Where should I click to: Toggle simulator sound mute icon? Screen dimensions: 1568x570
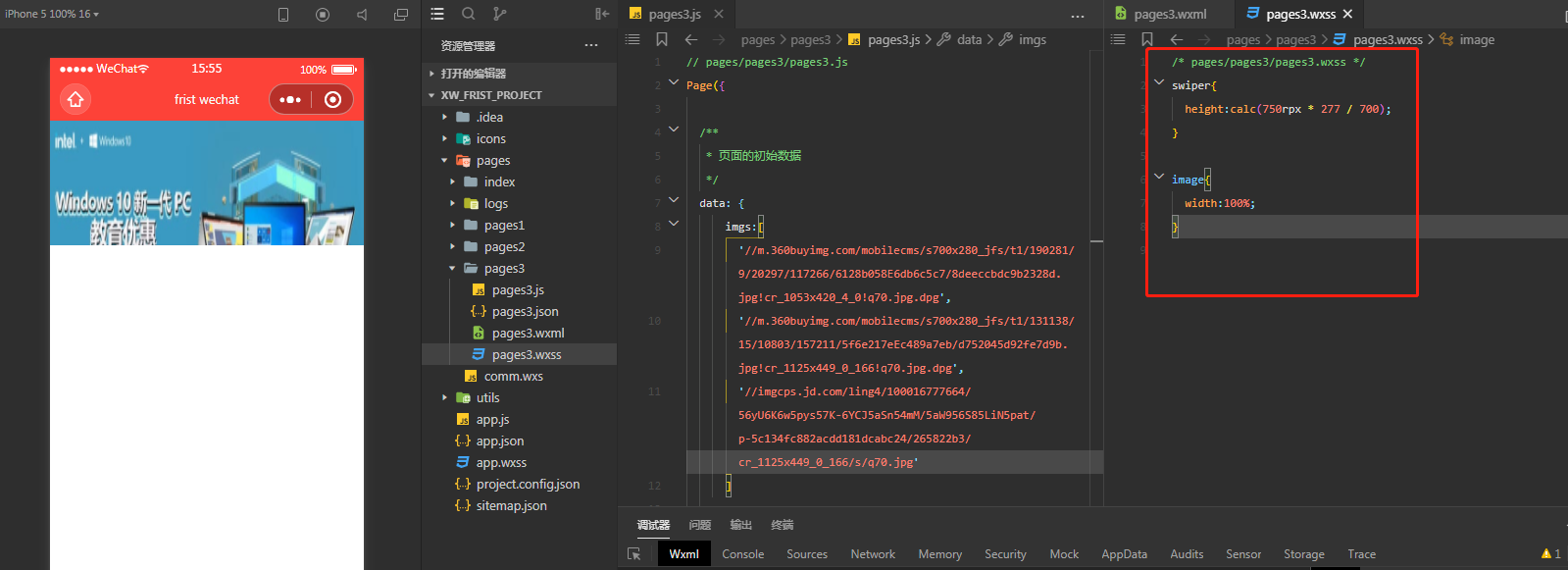[362, 15]
